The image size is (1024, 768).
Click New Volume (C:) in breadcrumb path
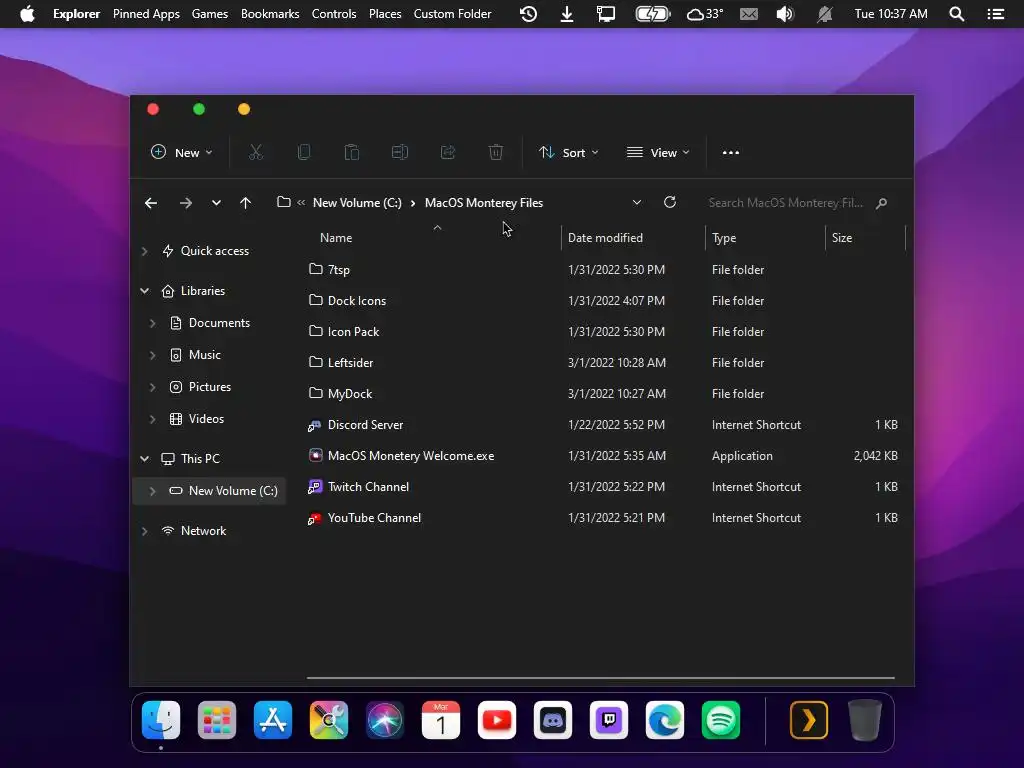(357, 202)
